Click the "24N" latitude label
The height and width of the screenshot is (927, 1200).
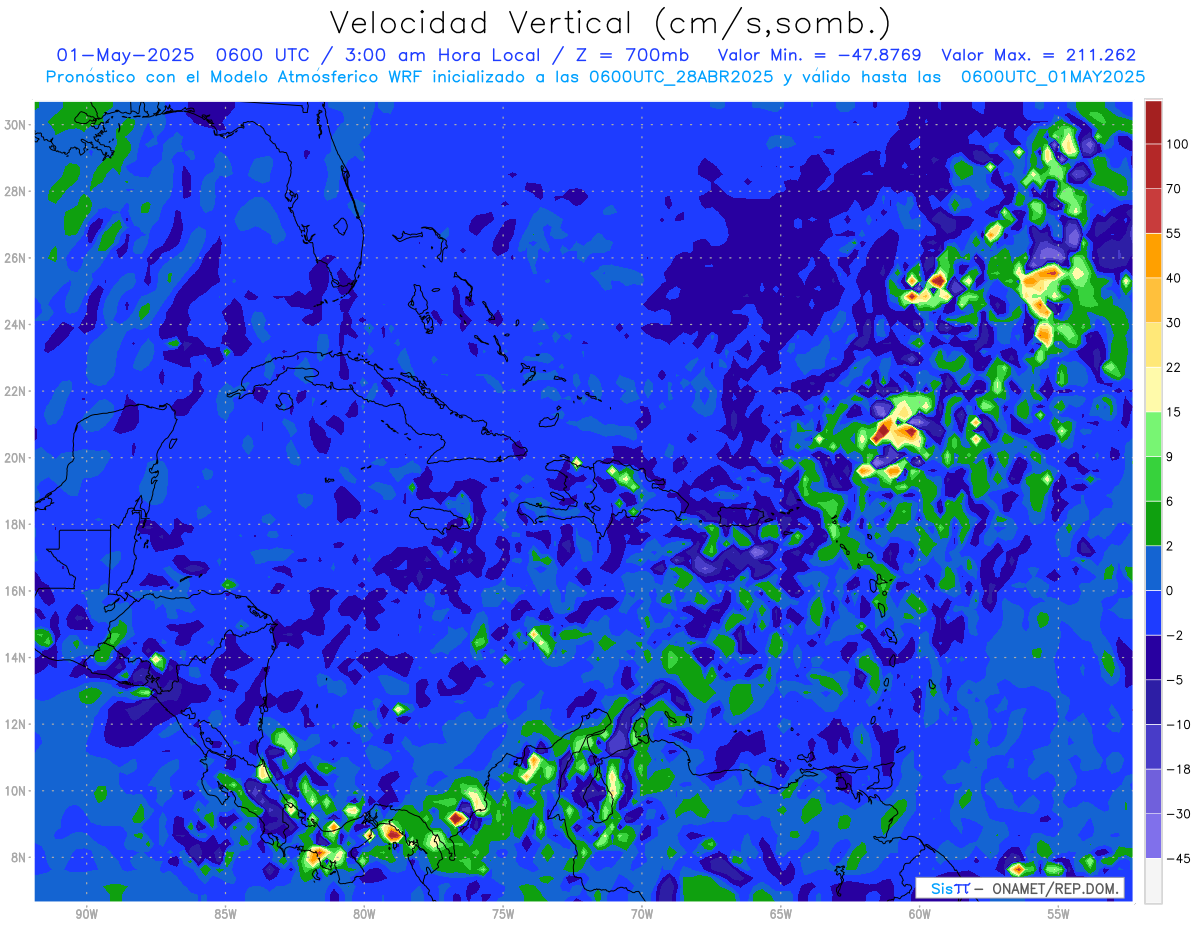pyautogui.click(x=17, y=324)
